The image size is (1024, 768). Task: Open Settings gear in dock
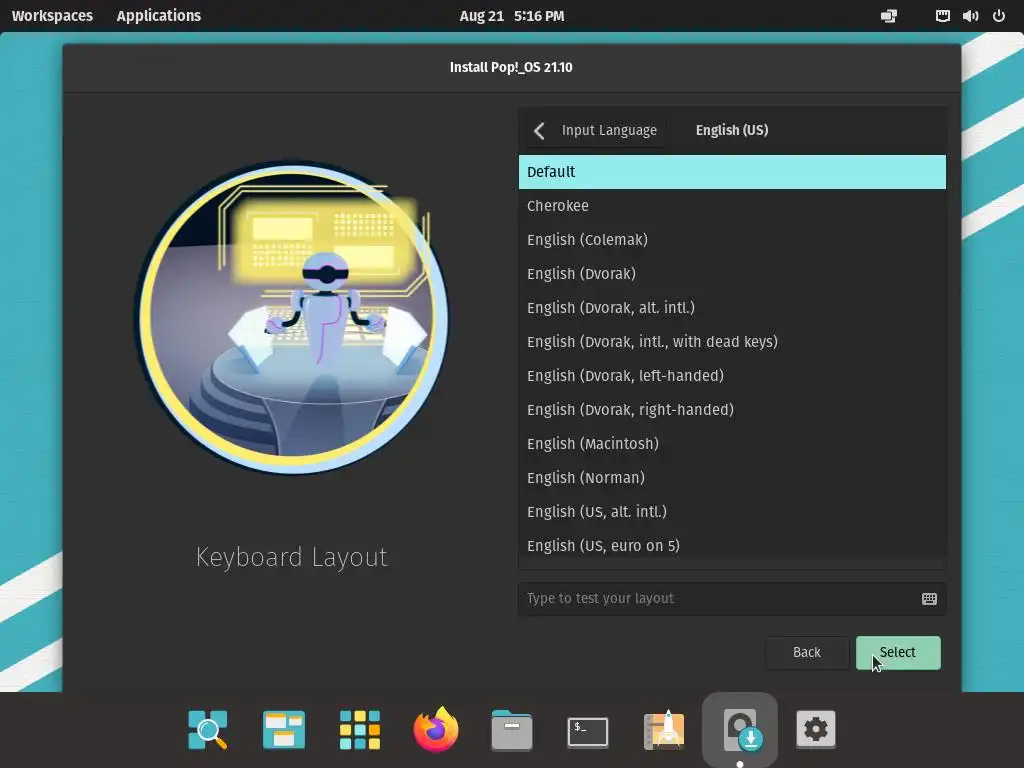(x=816, y=729)
